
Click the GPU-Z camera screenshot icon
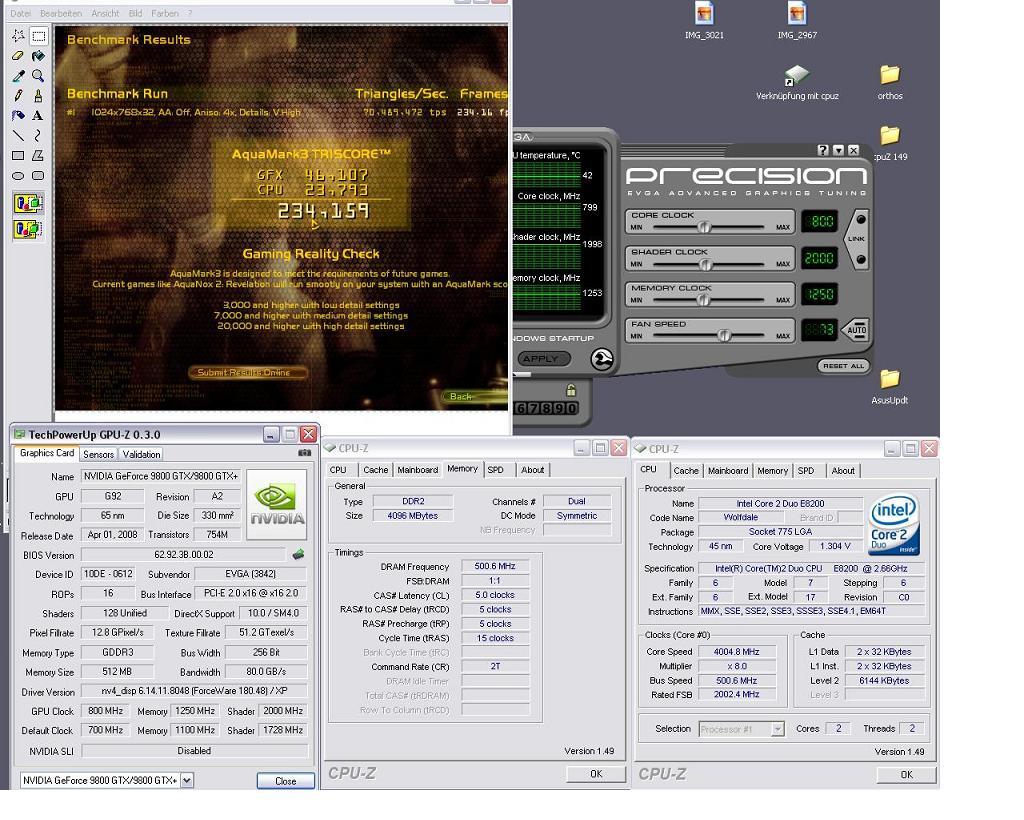pyautogui.click(x=304, y=452)
